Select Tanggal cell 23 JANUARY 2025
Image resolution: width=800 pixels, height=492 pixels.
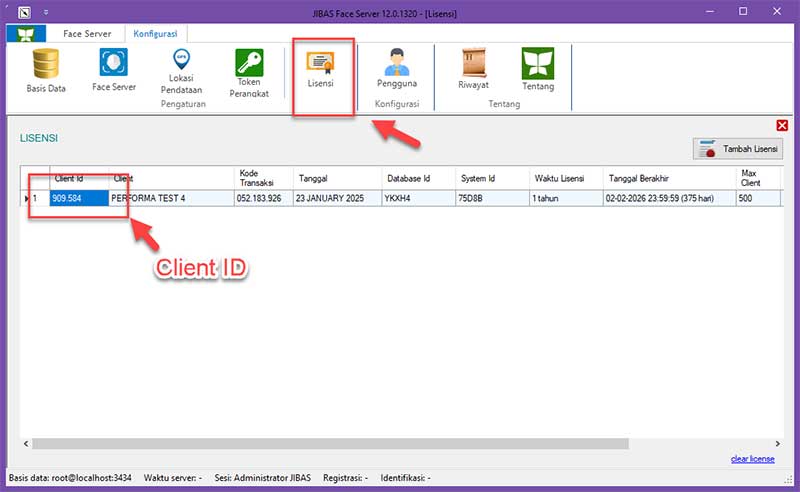[337, 198]
